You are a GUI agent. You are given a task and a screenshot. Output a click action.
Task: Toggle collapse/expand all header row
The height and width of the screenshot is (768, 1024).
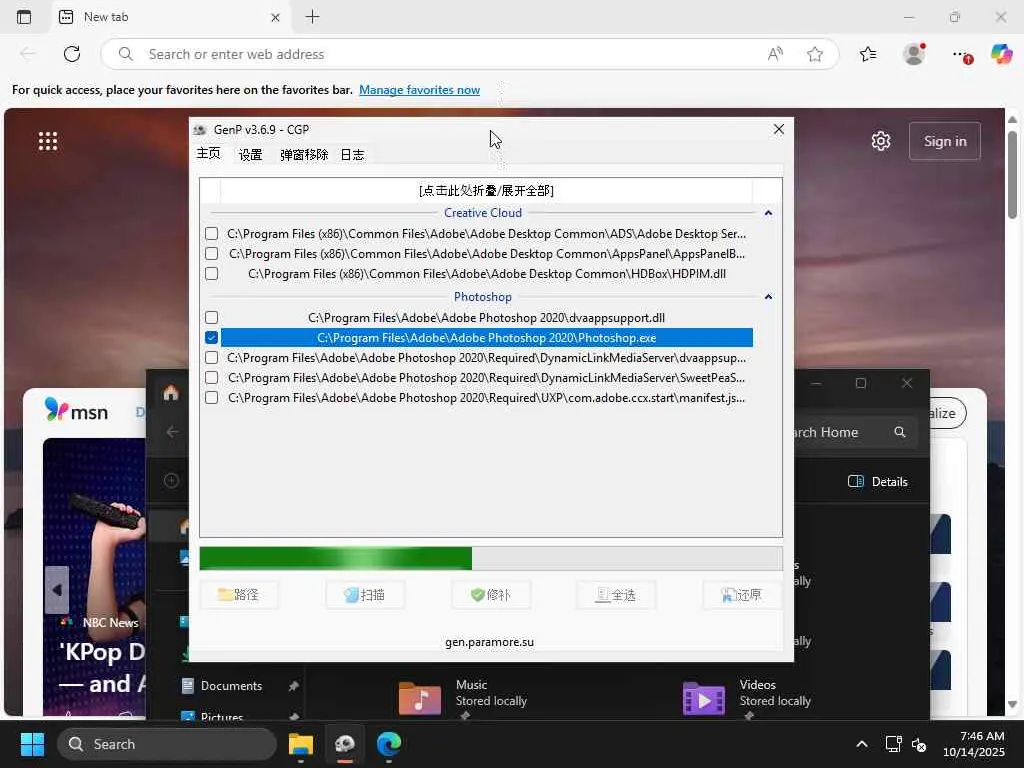pyautogui.click(x=486, y=191)
